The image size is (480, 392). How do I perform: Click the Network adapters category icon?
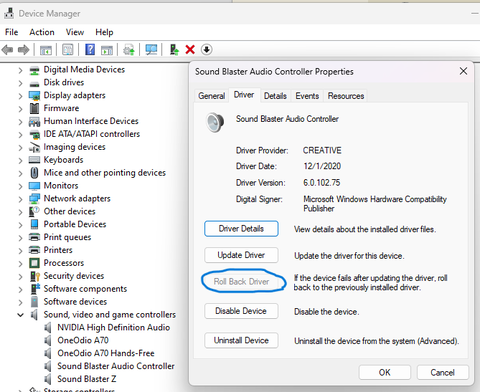pyautogui.click(x=34, y=199)
